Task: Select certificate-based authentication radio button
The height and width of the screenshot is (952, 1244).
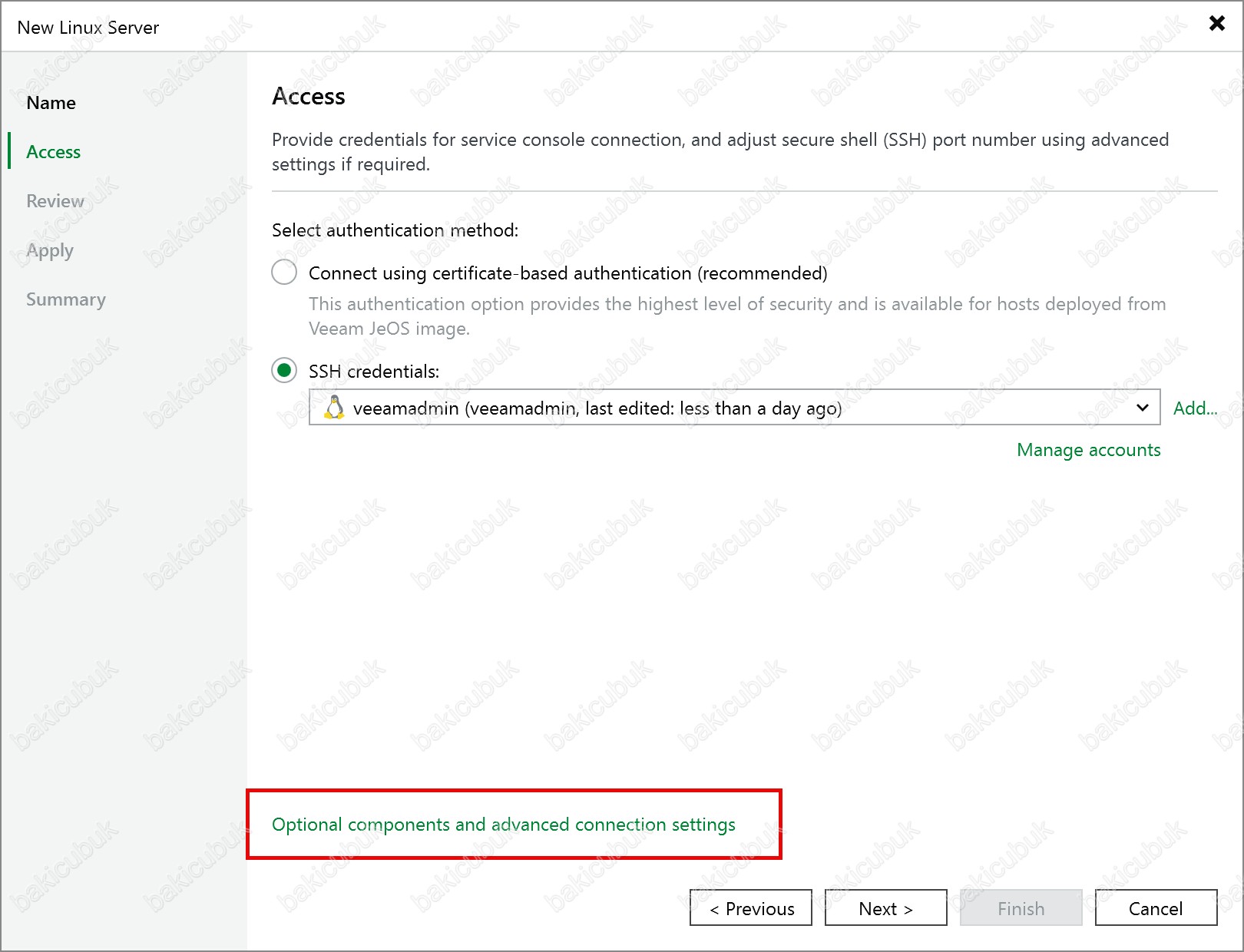Action: pyautogui.click(x=284, y=273)
